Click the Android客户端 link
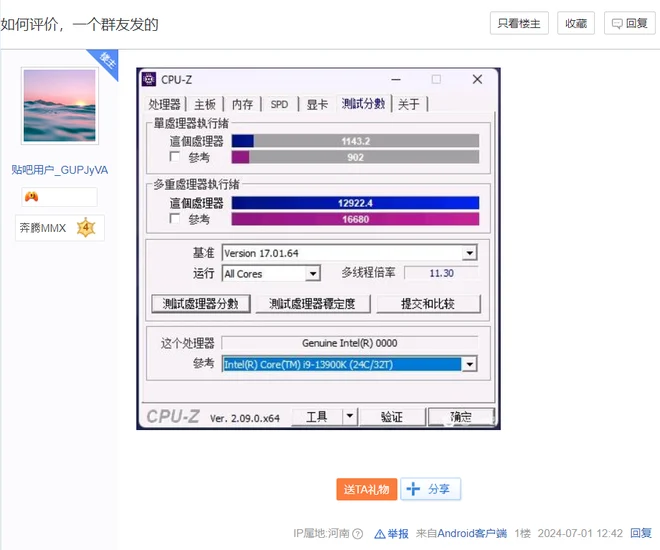 point(472,534)
